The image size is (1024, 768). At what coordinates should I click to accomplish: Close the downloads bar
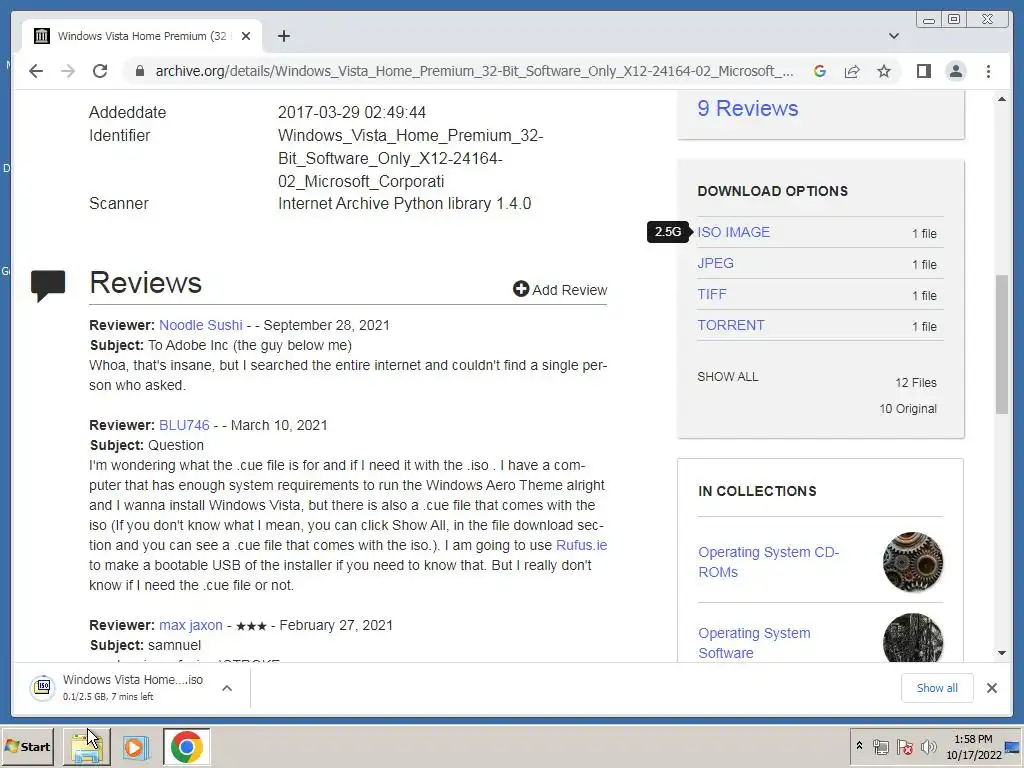point(991,688)
